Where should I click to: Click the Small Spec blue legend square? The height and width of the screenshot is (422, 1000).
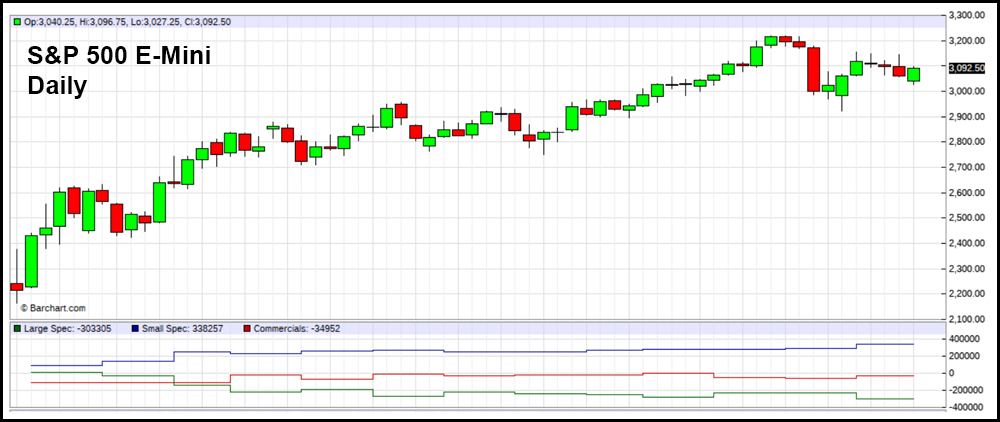135,329
